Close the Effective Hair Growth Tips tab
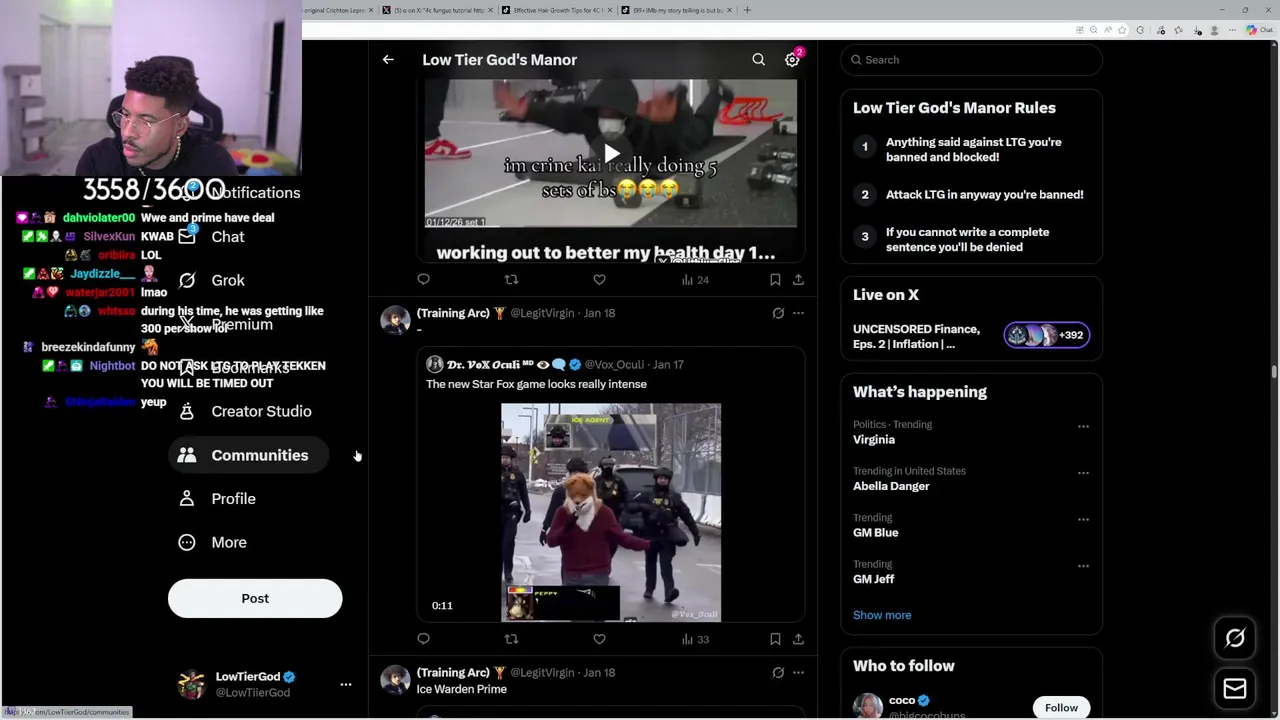 pyautogui.click(x=609, y=10)
